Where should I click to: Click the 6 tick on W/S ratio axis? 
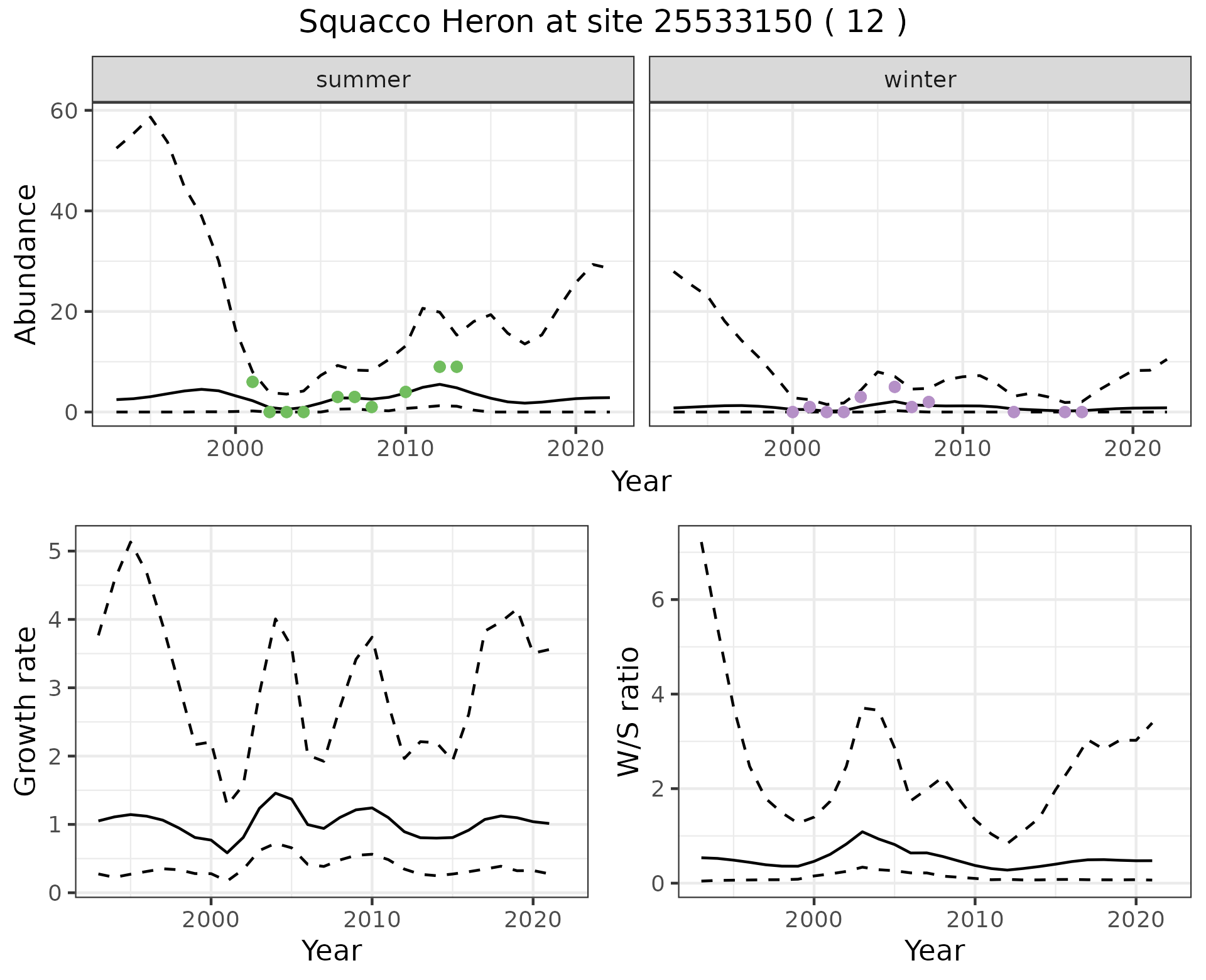(658, 599)
